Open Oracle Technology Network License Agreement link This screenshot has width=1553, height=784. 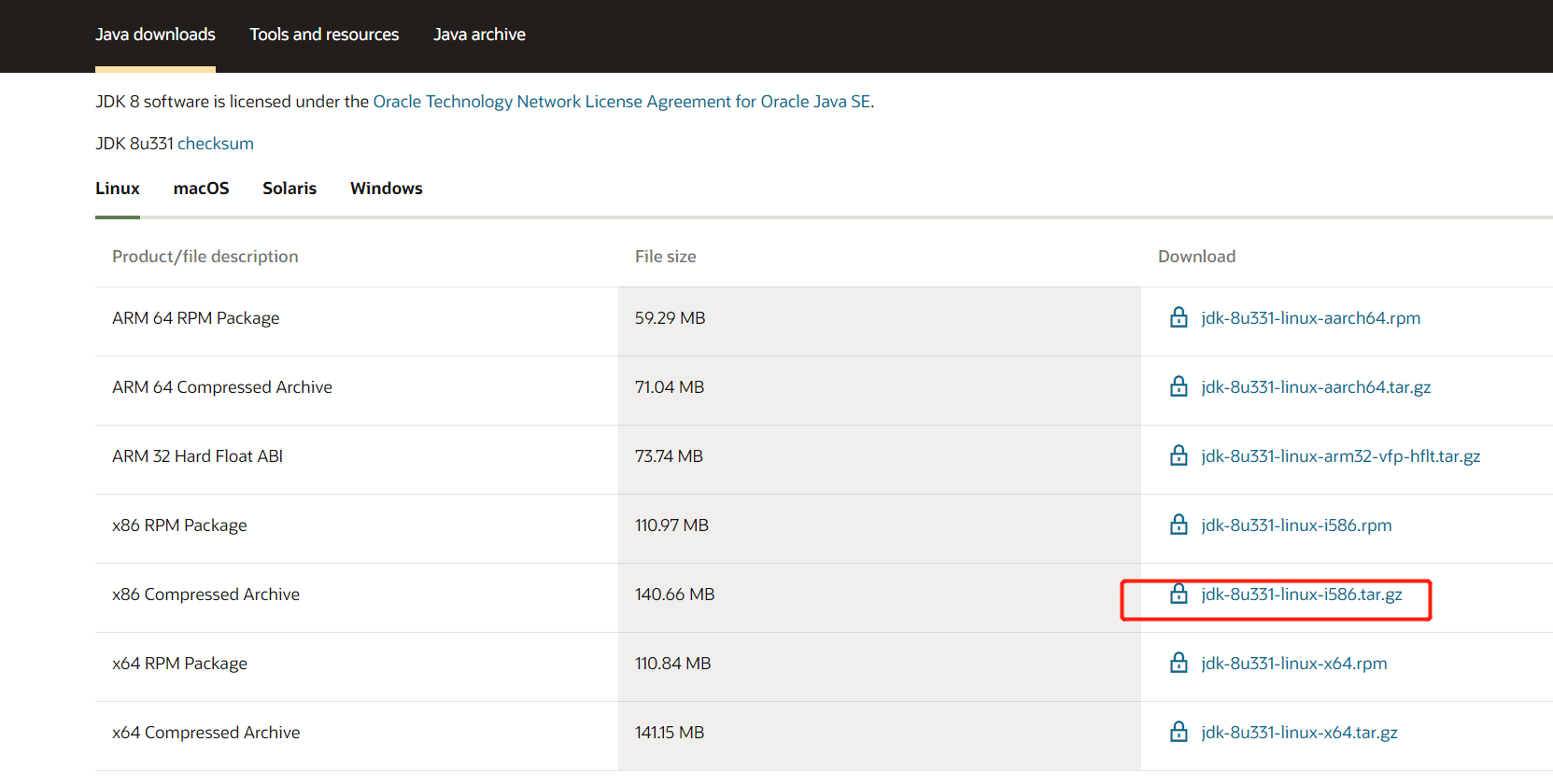click(622, 102)
